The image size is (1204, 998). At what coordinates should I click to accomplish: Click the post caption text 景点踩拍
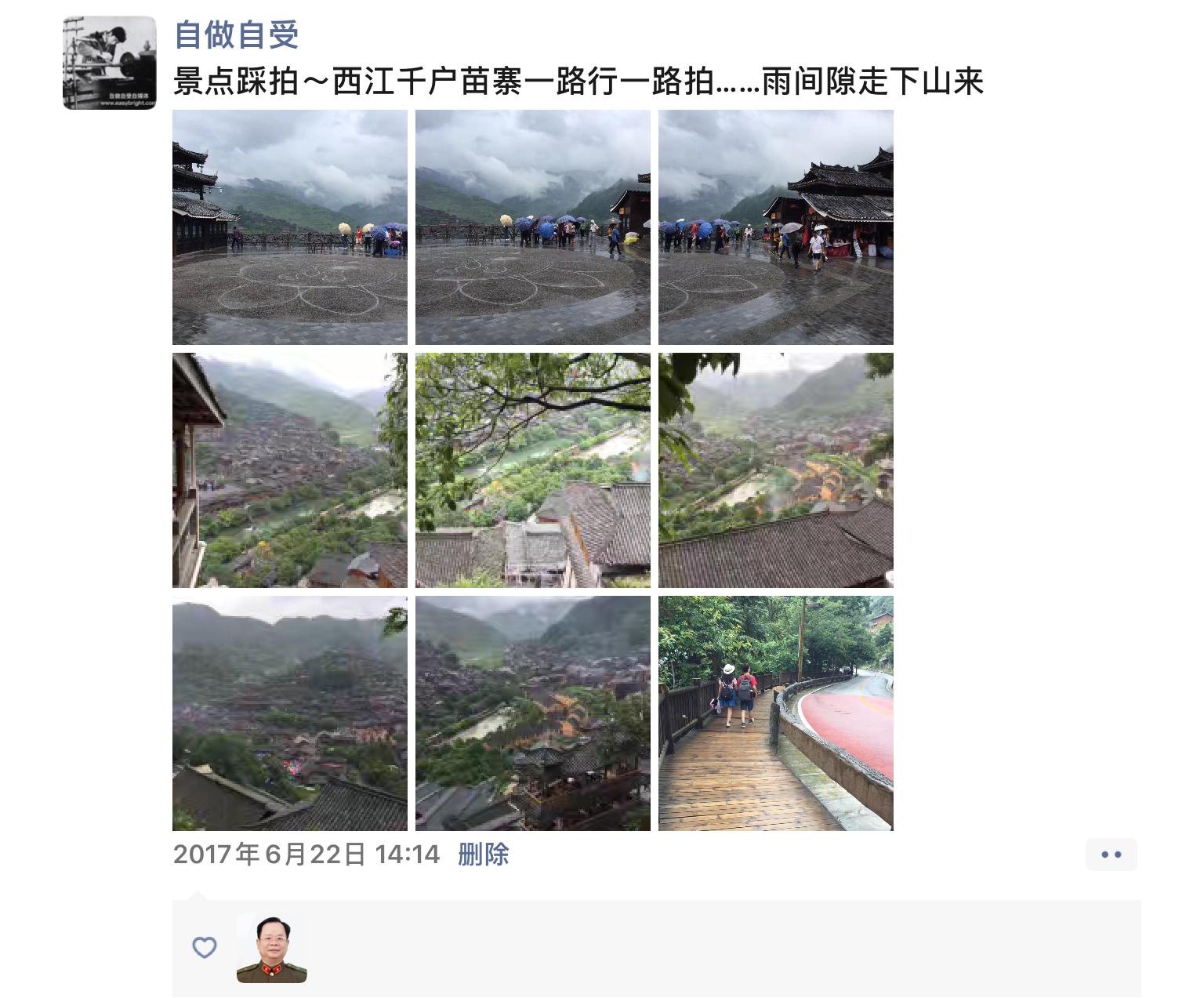(236, 82)
